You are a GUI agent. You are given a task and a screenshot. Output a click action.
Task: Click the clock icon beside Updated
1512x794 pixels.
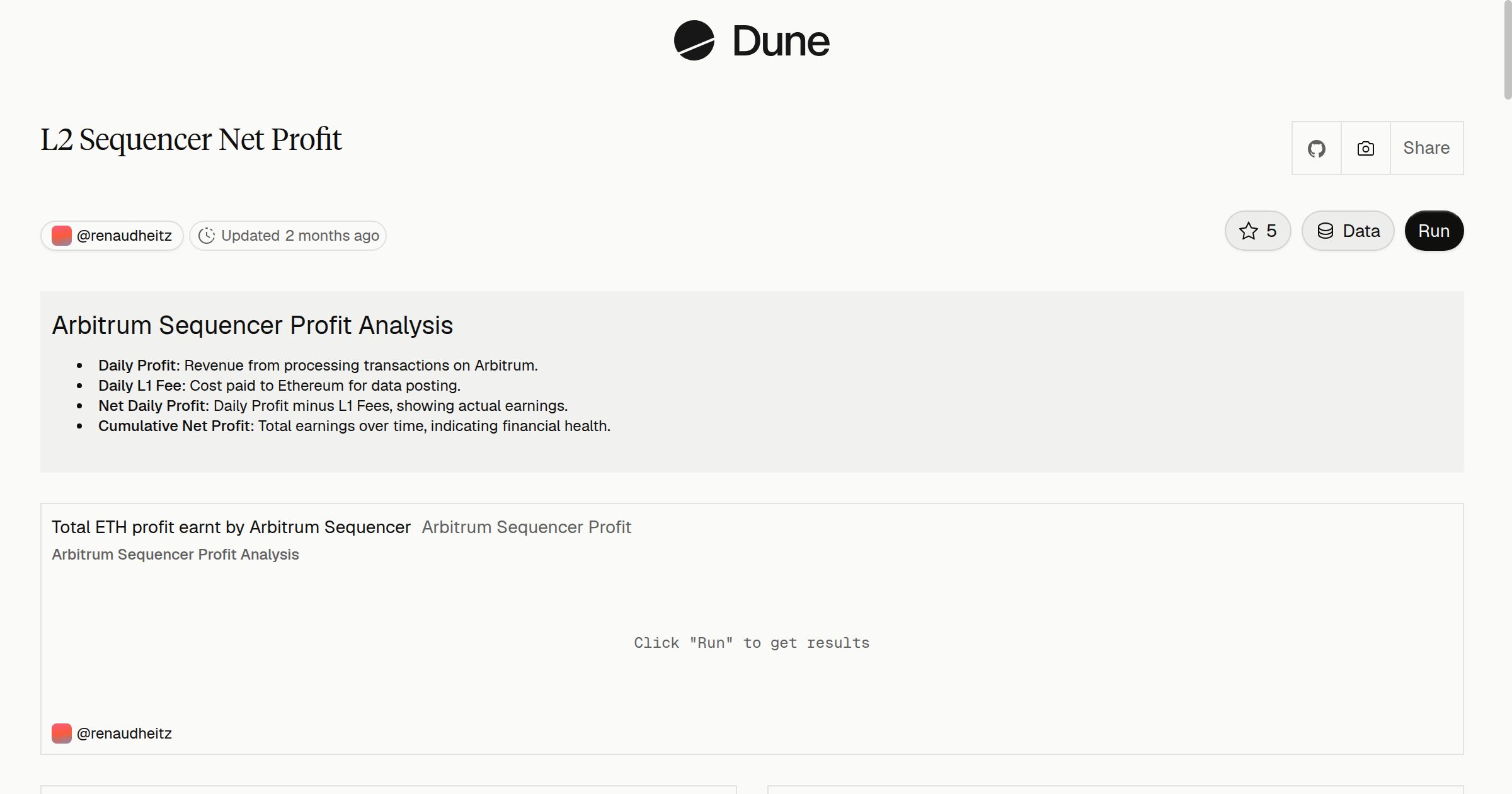click(207, 236)
